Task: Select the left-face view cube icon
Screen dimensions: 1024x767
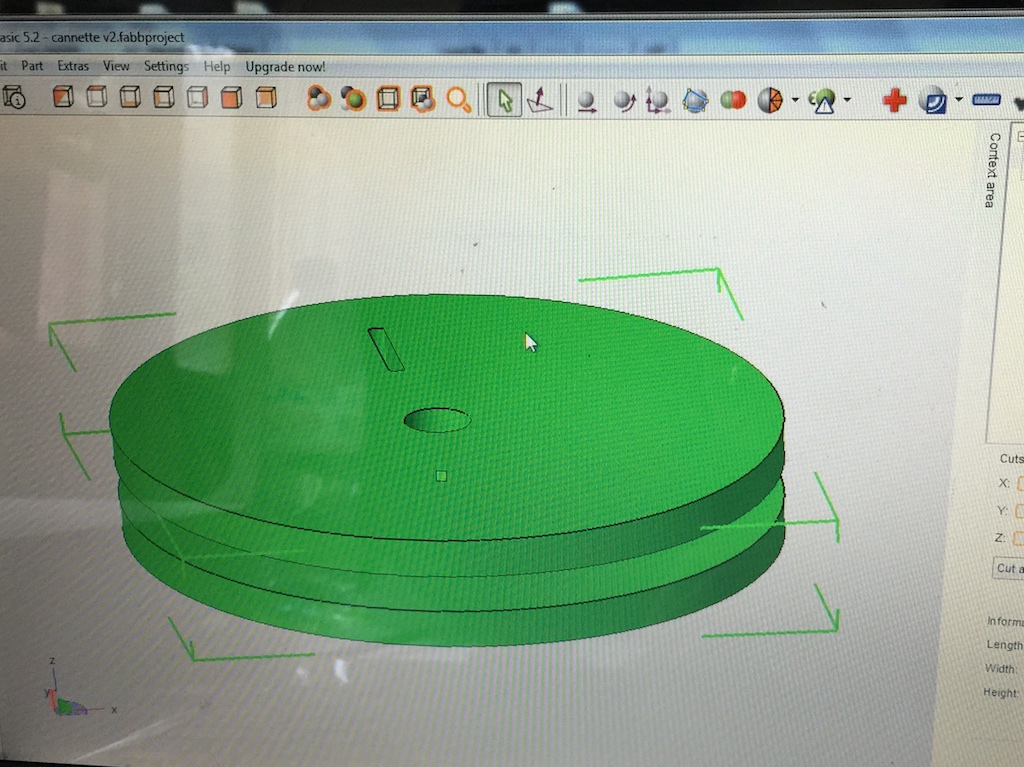Action: (x=163, y=97)
